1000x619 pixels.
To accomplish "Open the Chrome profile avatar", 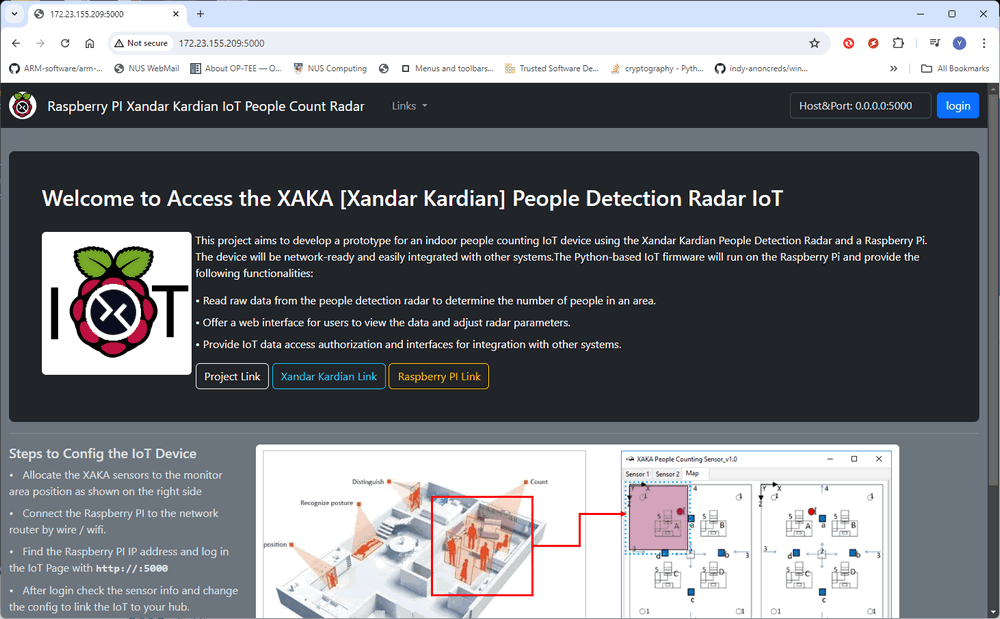I will tap(959, 43).
